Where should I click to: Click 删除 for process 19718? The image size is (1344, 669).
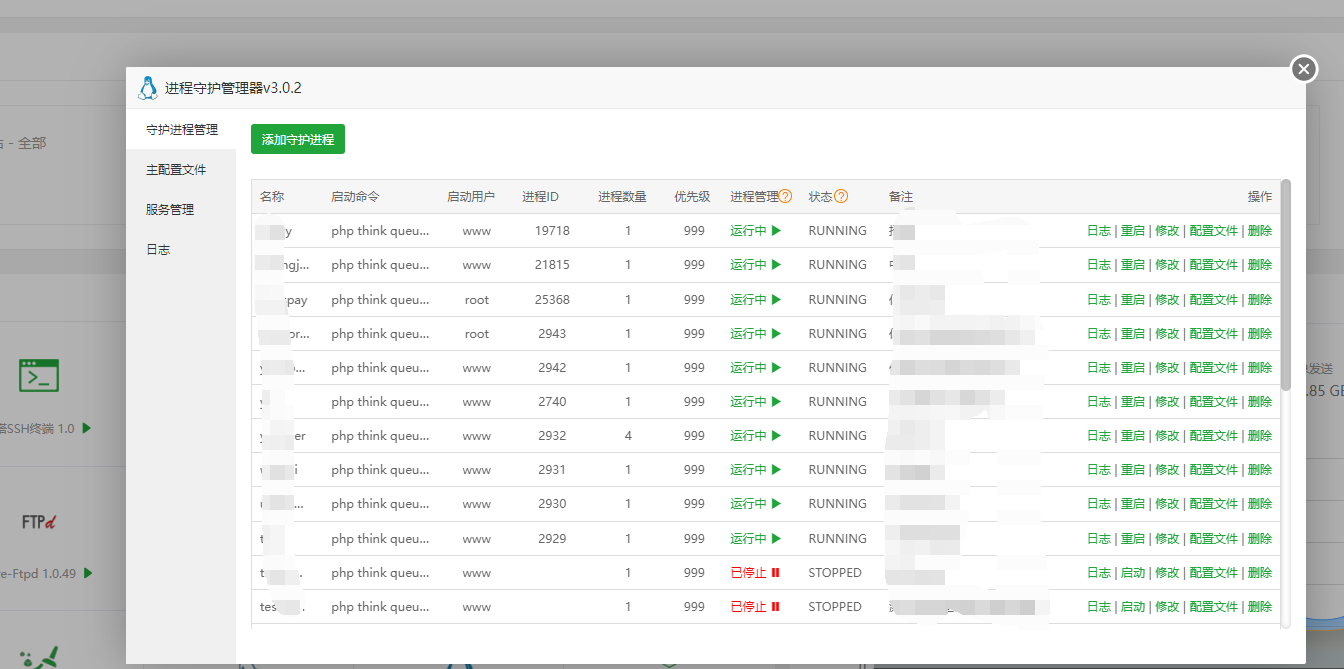[1260, 231]
